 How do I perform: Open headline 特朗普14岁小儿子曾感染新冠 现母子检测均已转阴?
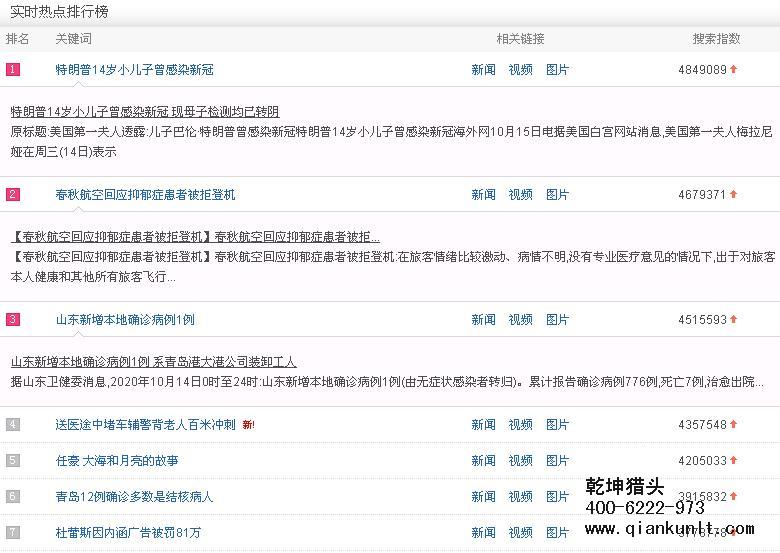[145, 111]
